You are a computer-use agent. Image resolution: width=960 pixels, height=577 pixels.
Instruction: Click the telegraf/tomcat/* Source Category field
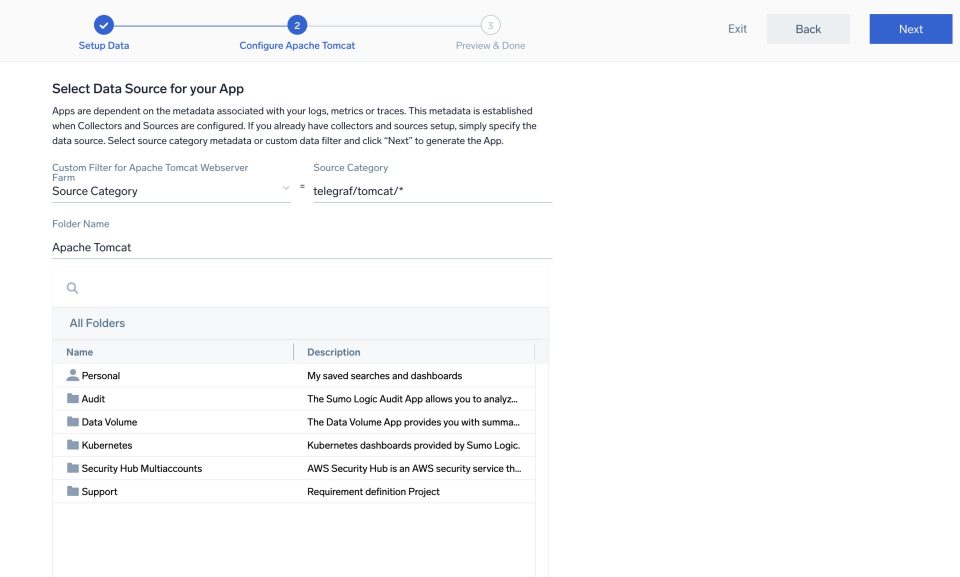[432, 190]
